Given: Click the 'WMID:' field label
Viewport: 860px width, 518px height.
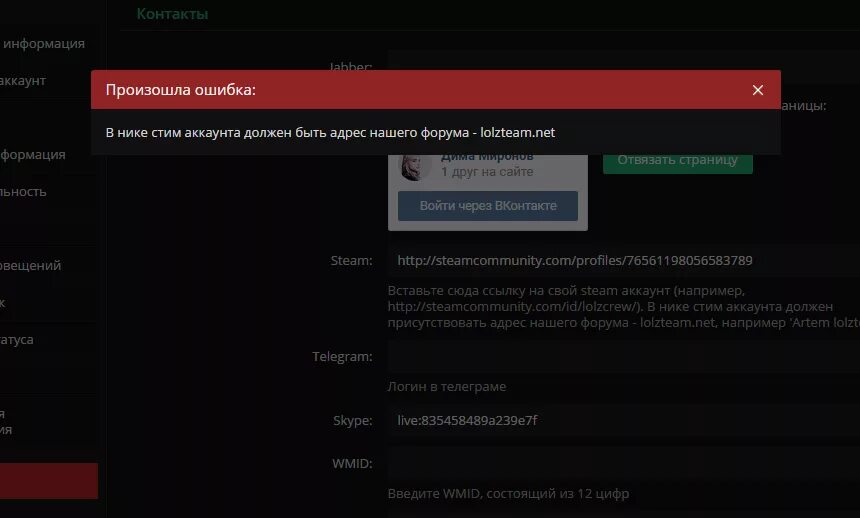Looking at the screenshot, I should coord(352,464).
